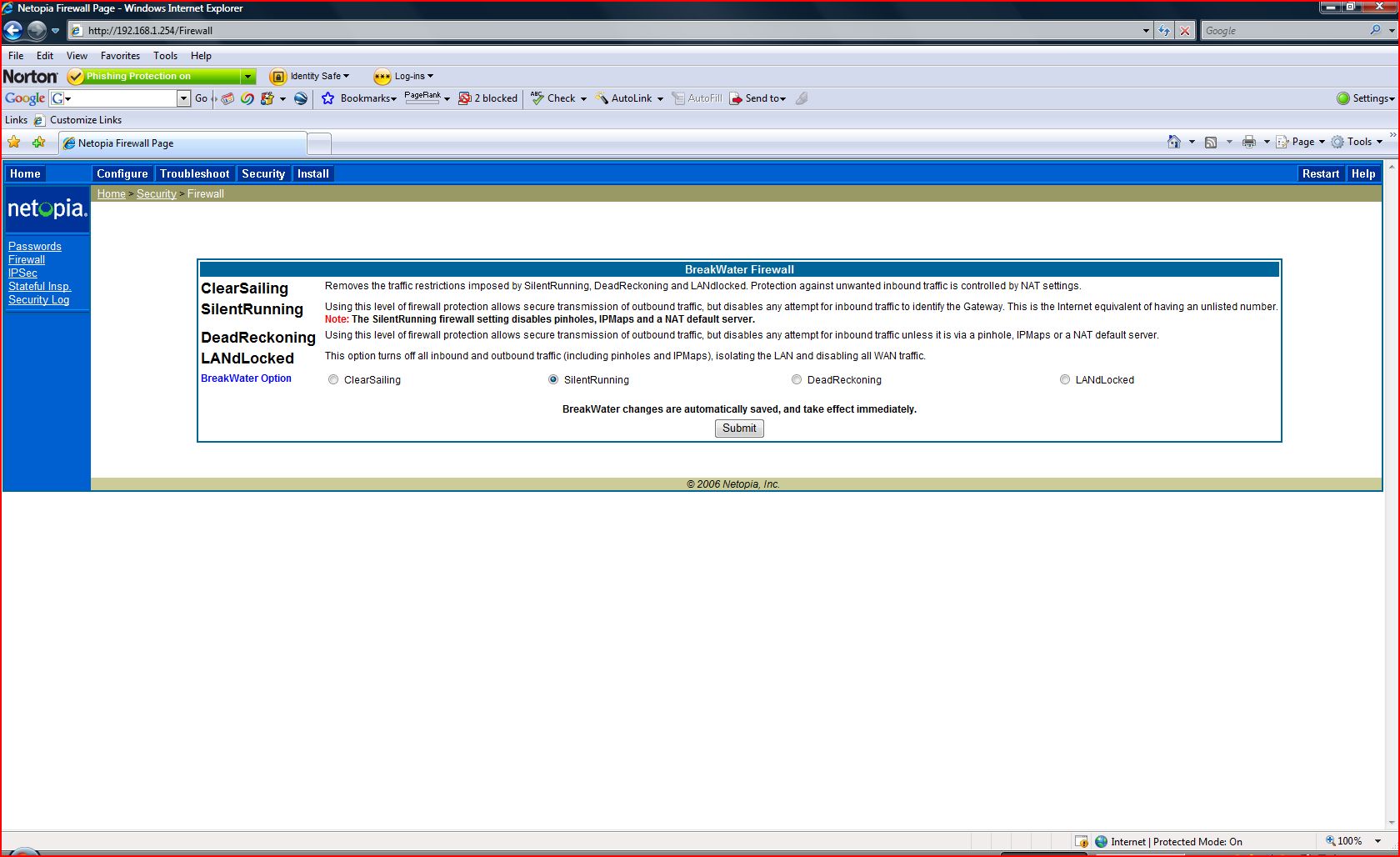Expand the PageRank dropdown
The image size is (1400, 857).
click(x=447, y=99)
